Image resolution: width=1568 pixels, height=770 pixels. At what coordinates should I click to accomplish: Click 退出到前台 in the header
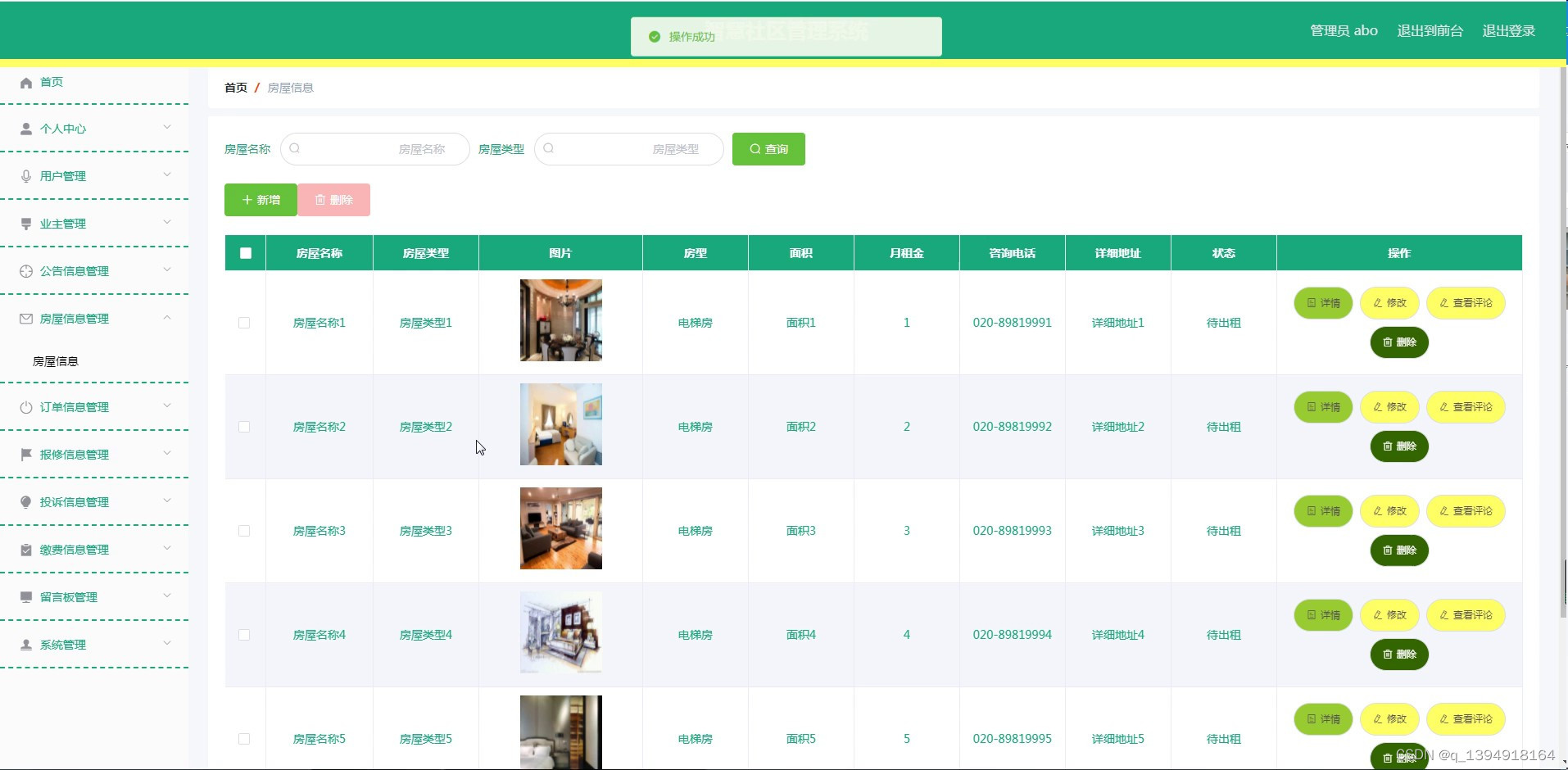[1430, 31]
